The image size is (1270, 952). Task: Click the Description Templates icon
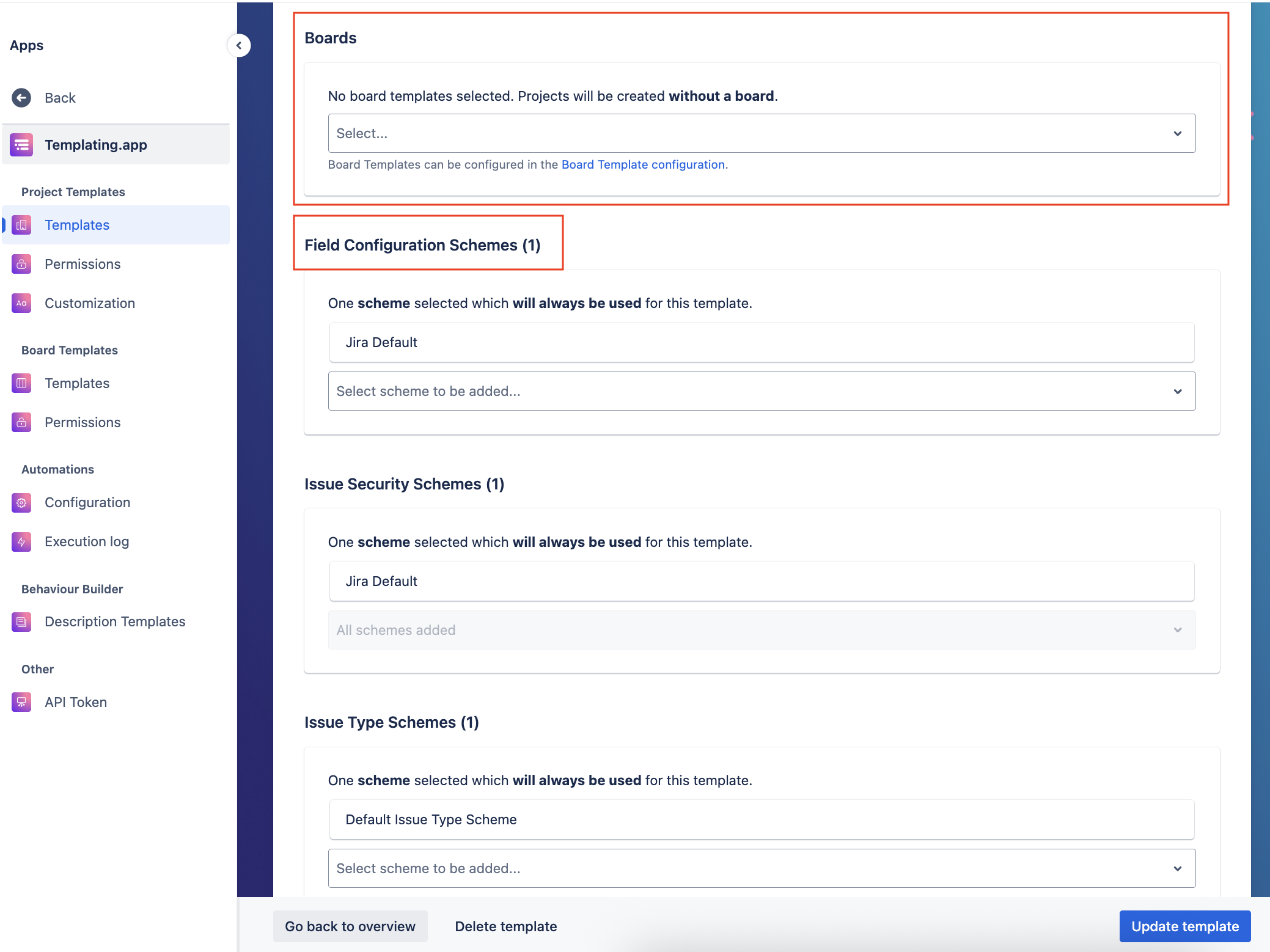(21, 621)
